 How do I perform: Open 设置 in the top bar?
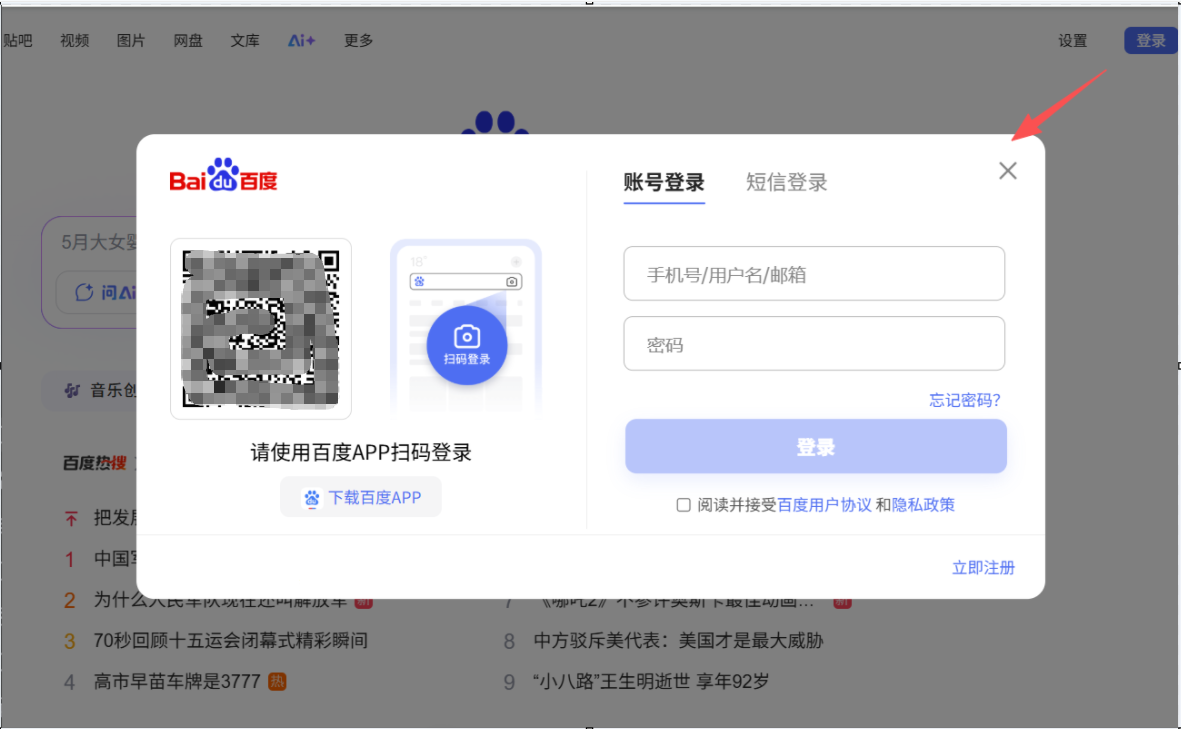point(1073,41)
